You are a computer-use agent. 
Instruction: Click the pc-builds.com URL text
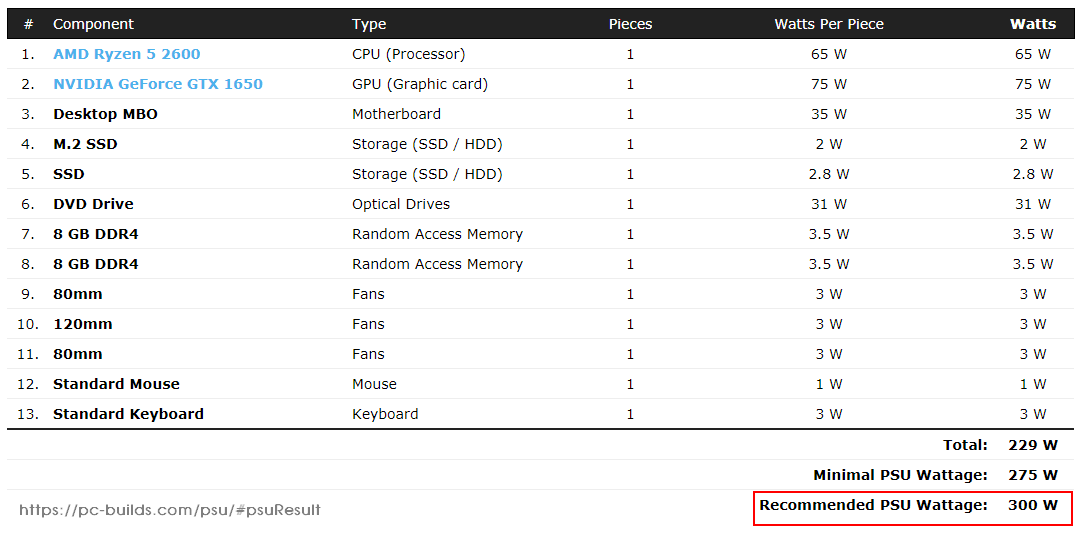(x=170, y=510)
